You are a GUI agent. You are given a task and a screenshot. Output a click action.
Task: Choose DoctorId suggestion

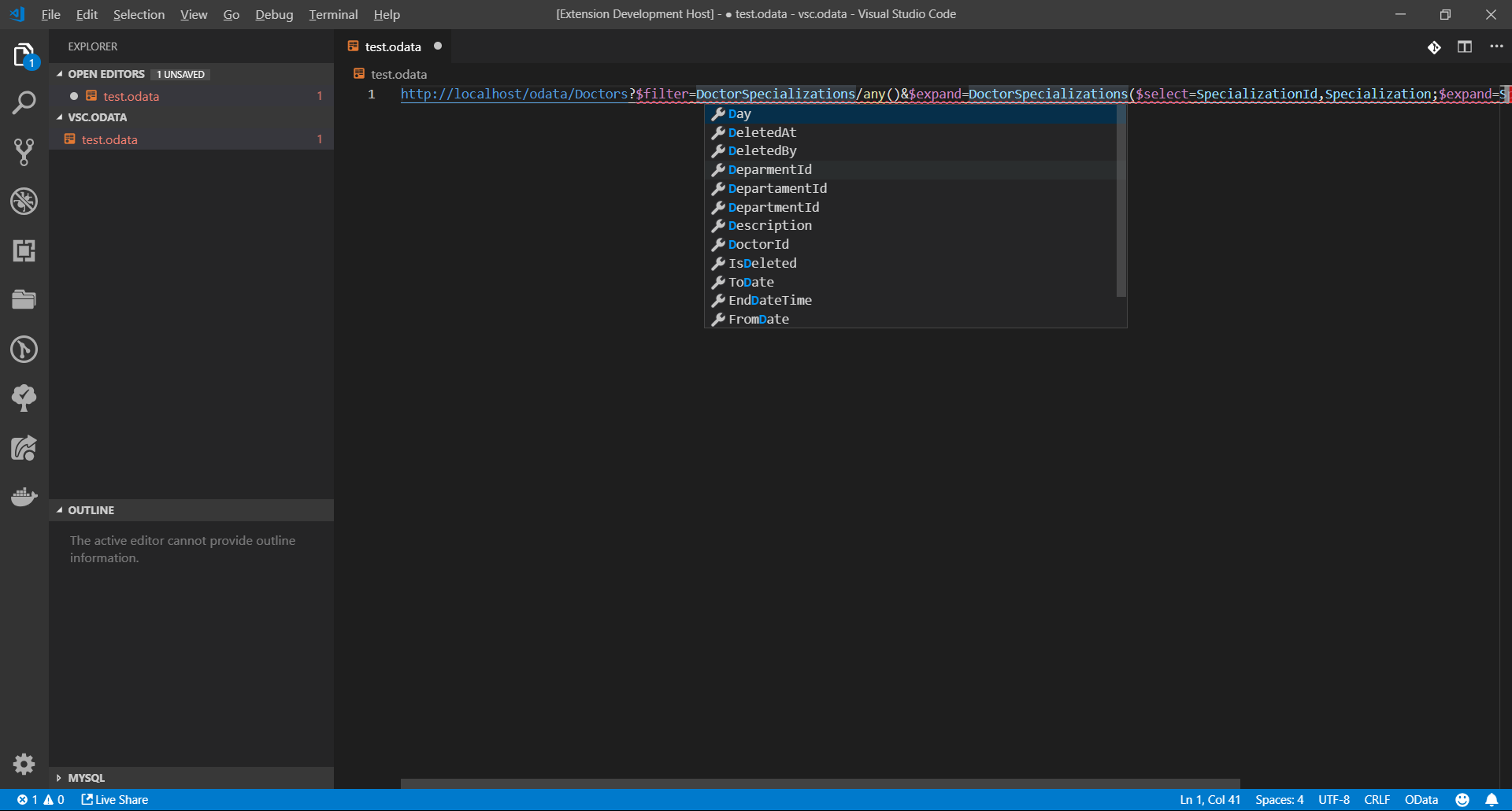910,244
